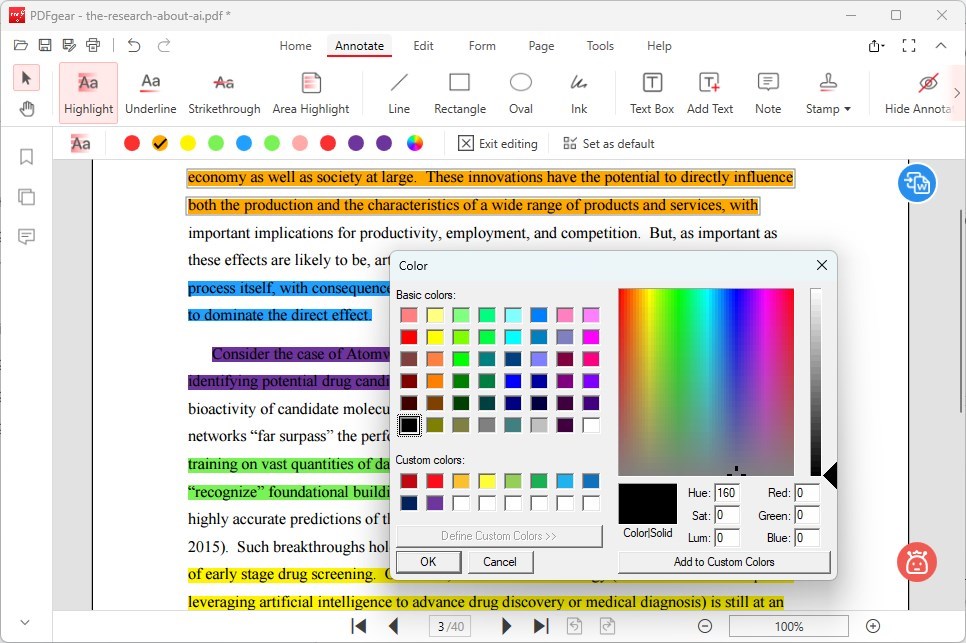Switch to the Form tab
966x643 pixels.
point(482,46)
